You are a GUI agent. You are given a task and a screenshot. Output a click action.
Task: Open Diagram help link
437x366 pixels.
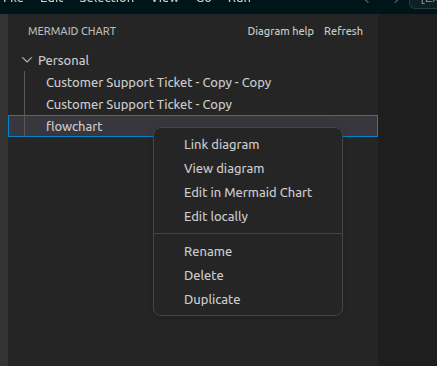pos(281,31)
